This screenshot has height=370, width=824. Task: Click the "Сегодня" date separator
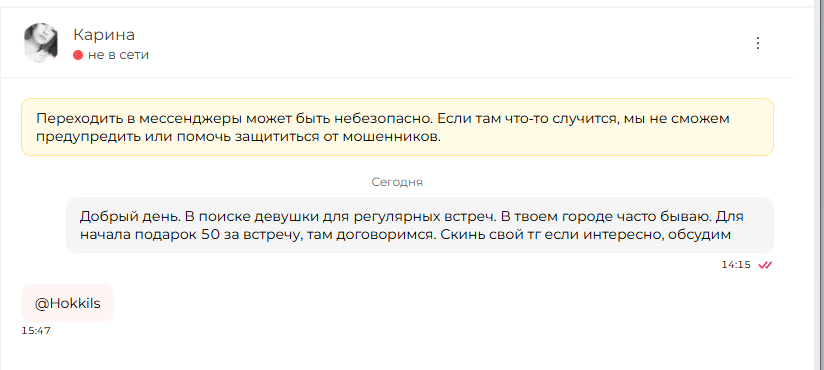(397, 182)
